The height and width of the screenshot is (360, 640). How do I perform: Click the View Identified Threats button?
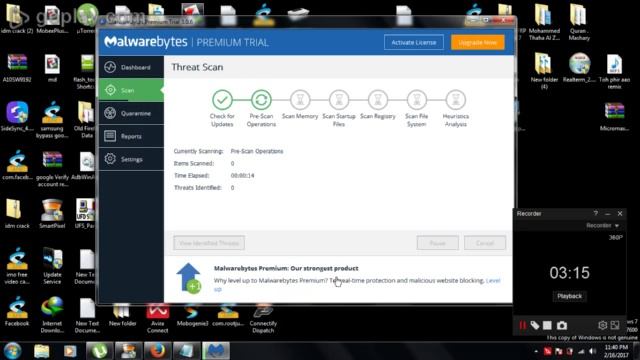point(209,243)
